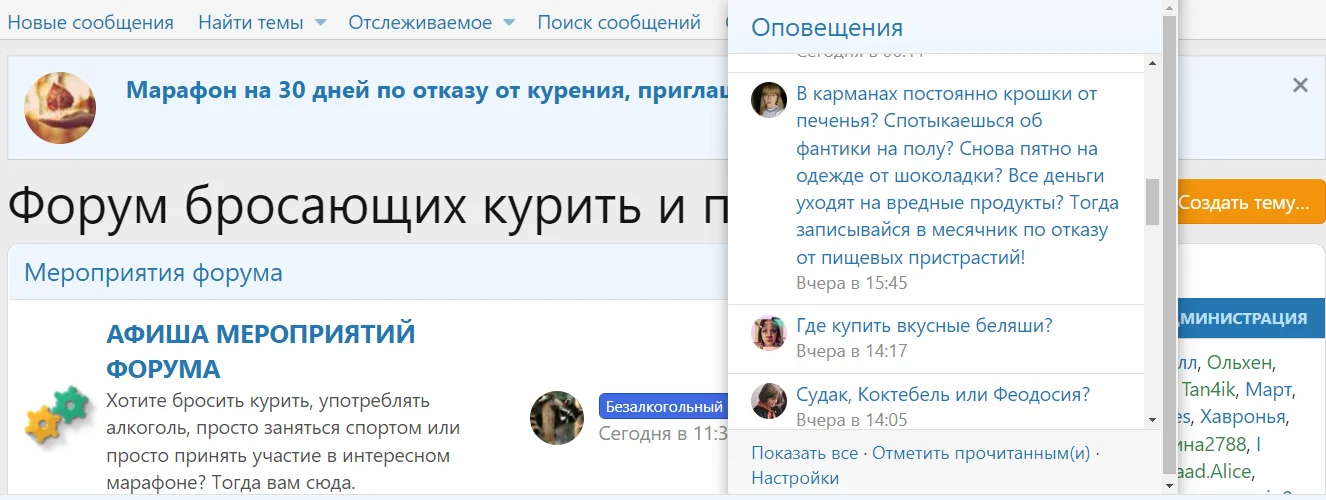
Task: Open the 30-day smoking marathon announcement link
Action: tap(427, 91)
